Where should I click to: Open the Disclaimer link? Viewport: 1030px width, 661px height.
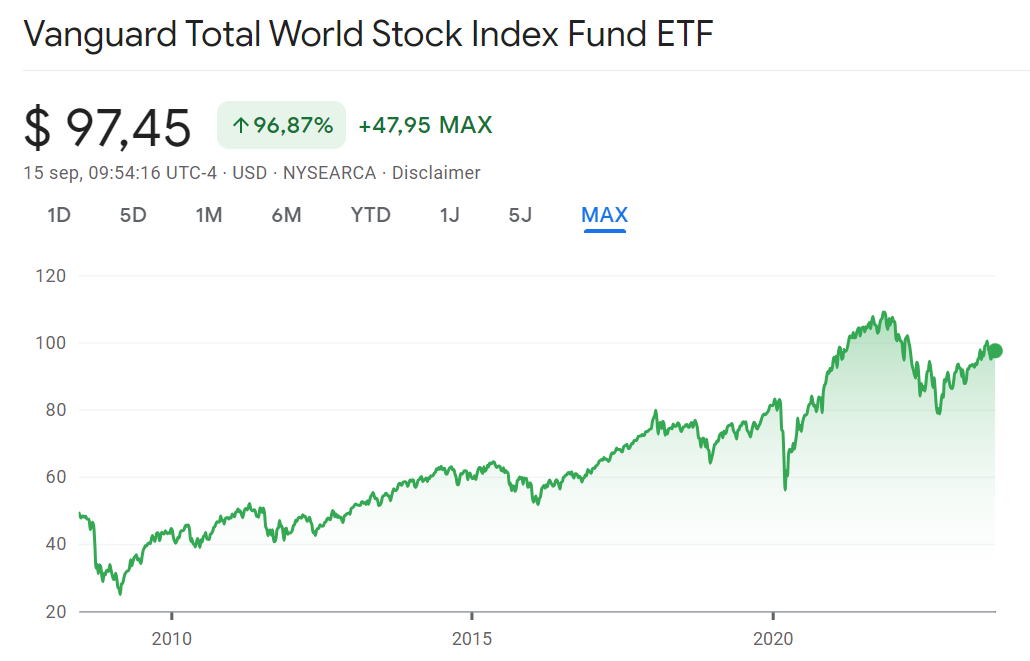pyautogui.click(x=436, y=173)
